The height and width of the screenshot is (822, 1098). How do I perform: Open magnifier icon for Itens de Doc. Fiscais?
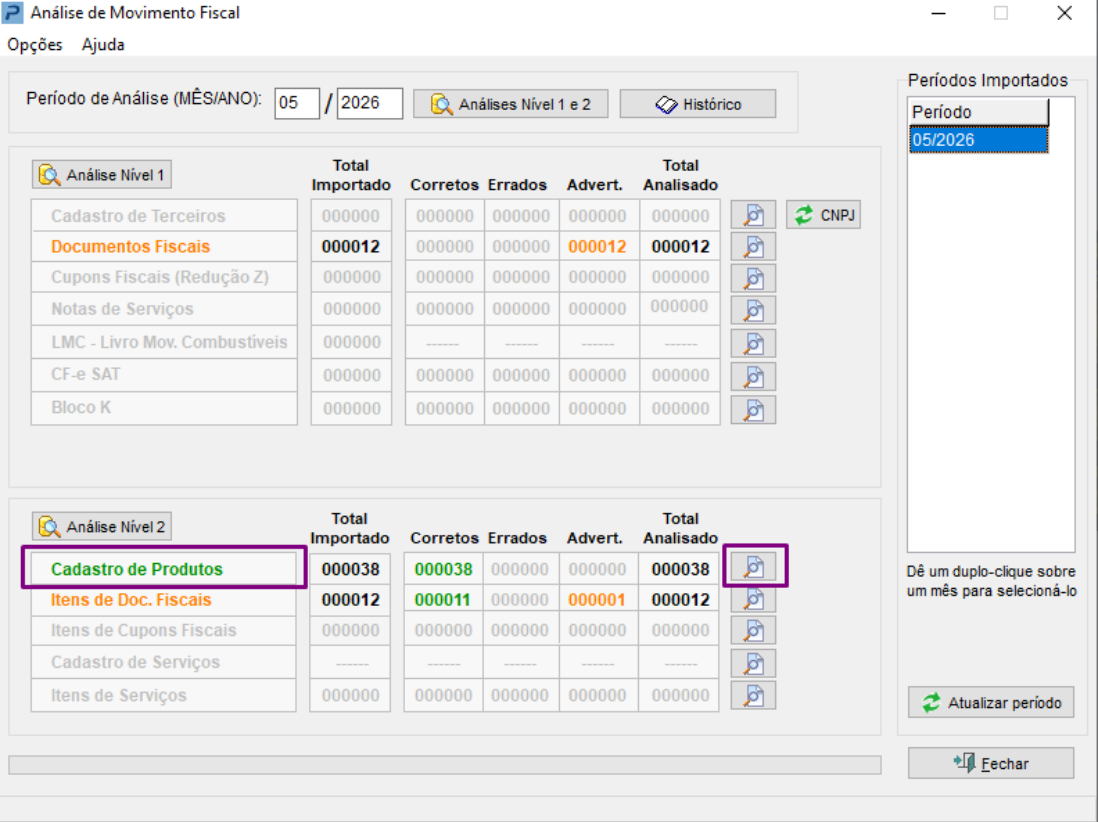point(753,599)
